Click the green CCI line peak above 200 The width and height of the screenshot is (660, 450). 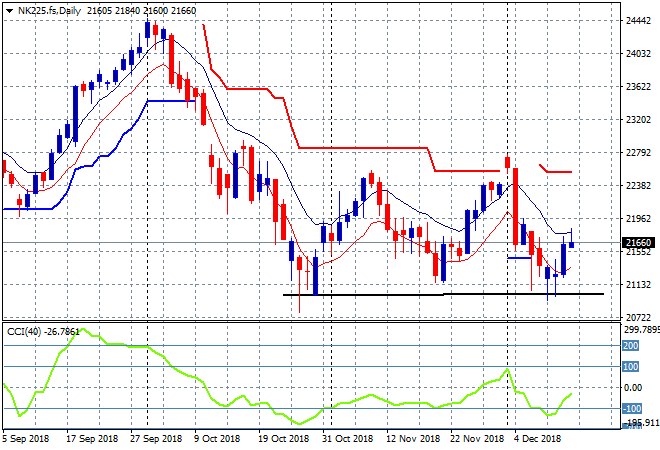[82, 330]
